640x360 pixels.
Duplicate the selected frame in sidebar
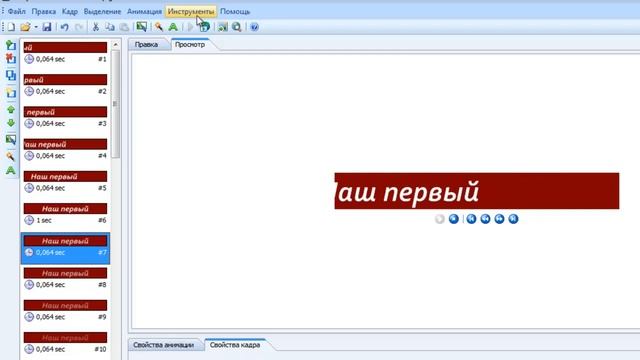click(11, 75)
